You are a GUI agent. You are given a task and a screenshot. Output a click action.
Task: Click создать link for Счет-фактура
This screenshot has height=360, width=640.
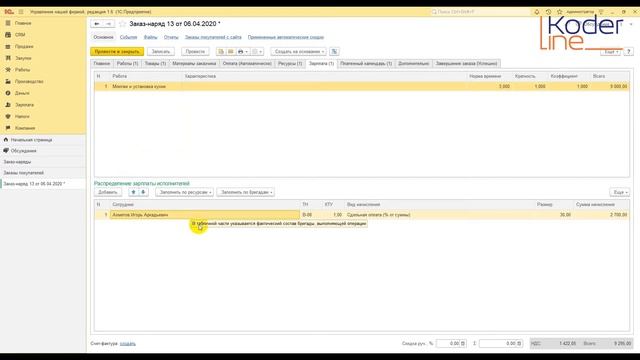[x=128, y=344]
